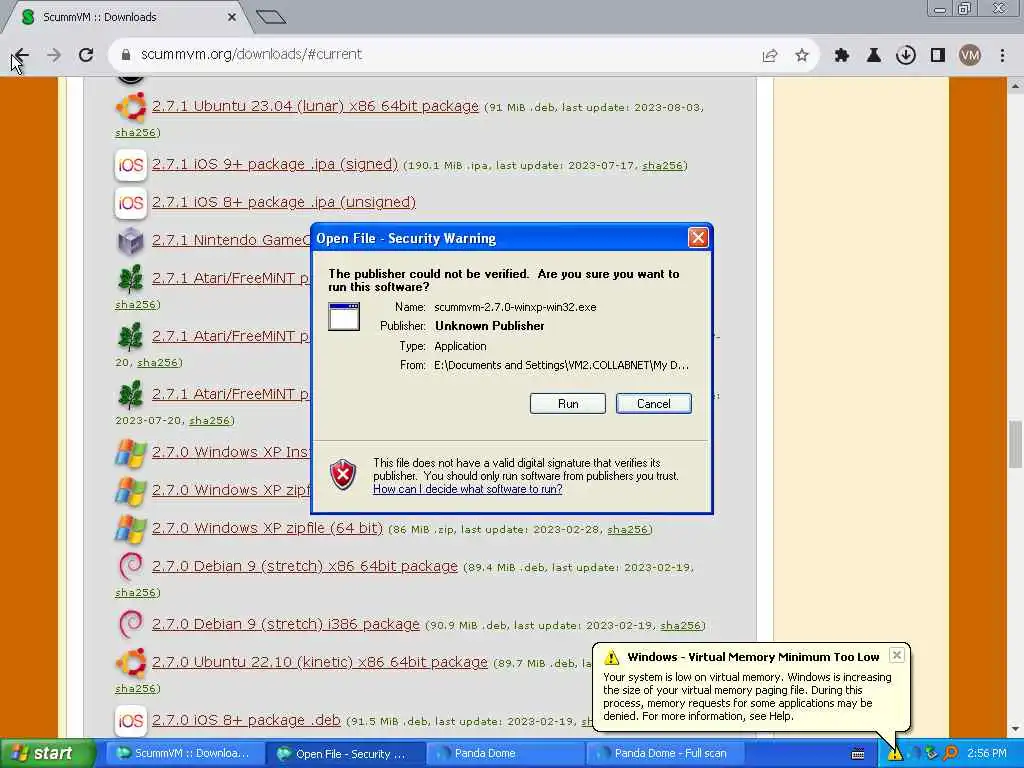This screenshot has height=768, width=1024.
Task: Click the magnifier tray icon
Action: click(x=950, y=754)
